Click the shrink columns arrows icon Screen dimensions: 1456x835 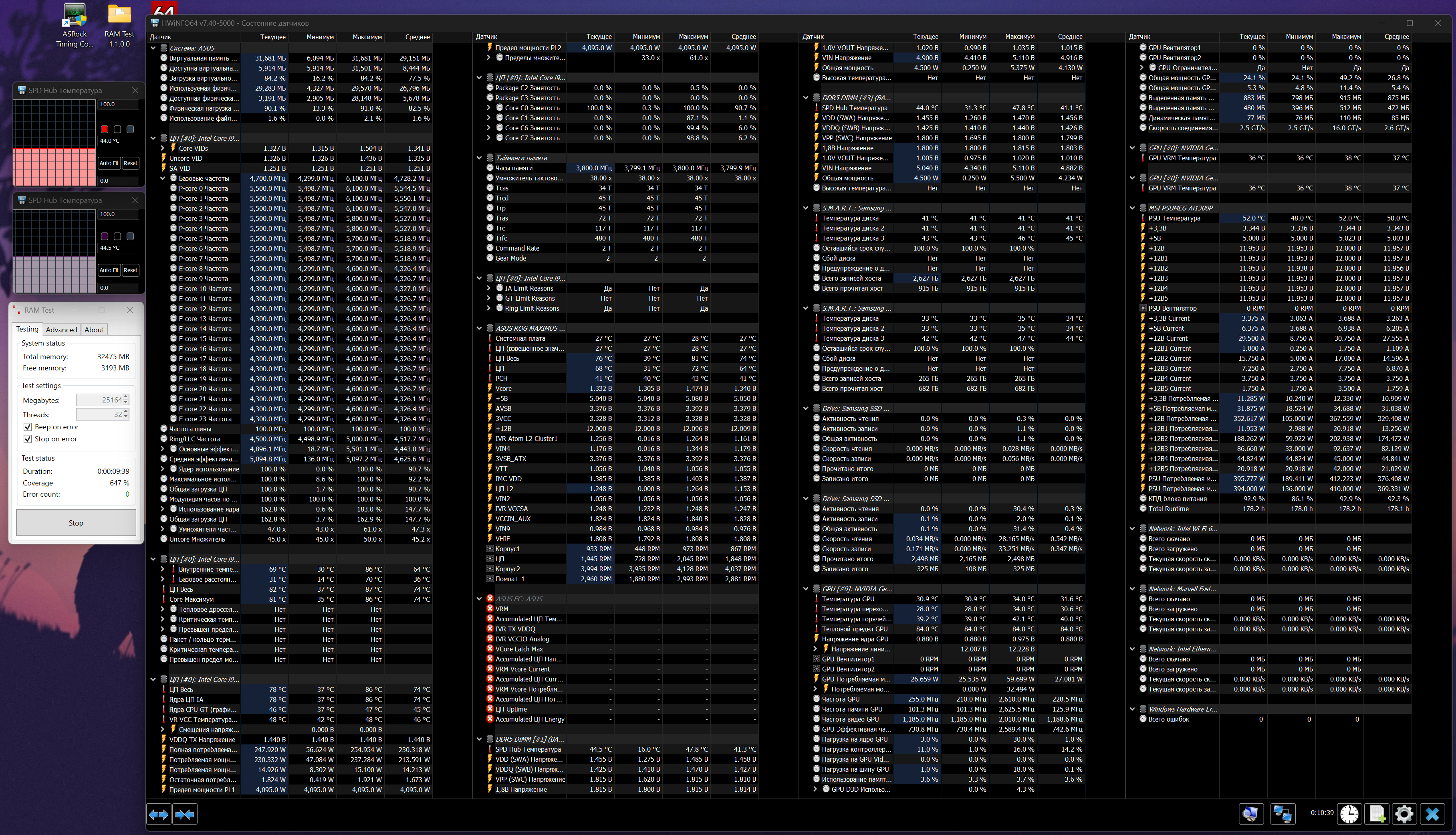click(x=185, y=814)
